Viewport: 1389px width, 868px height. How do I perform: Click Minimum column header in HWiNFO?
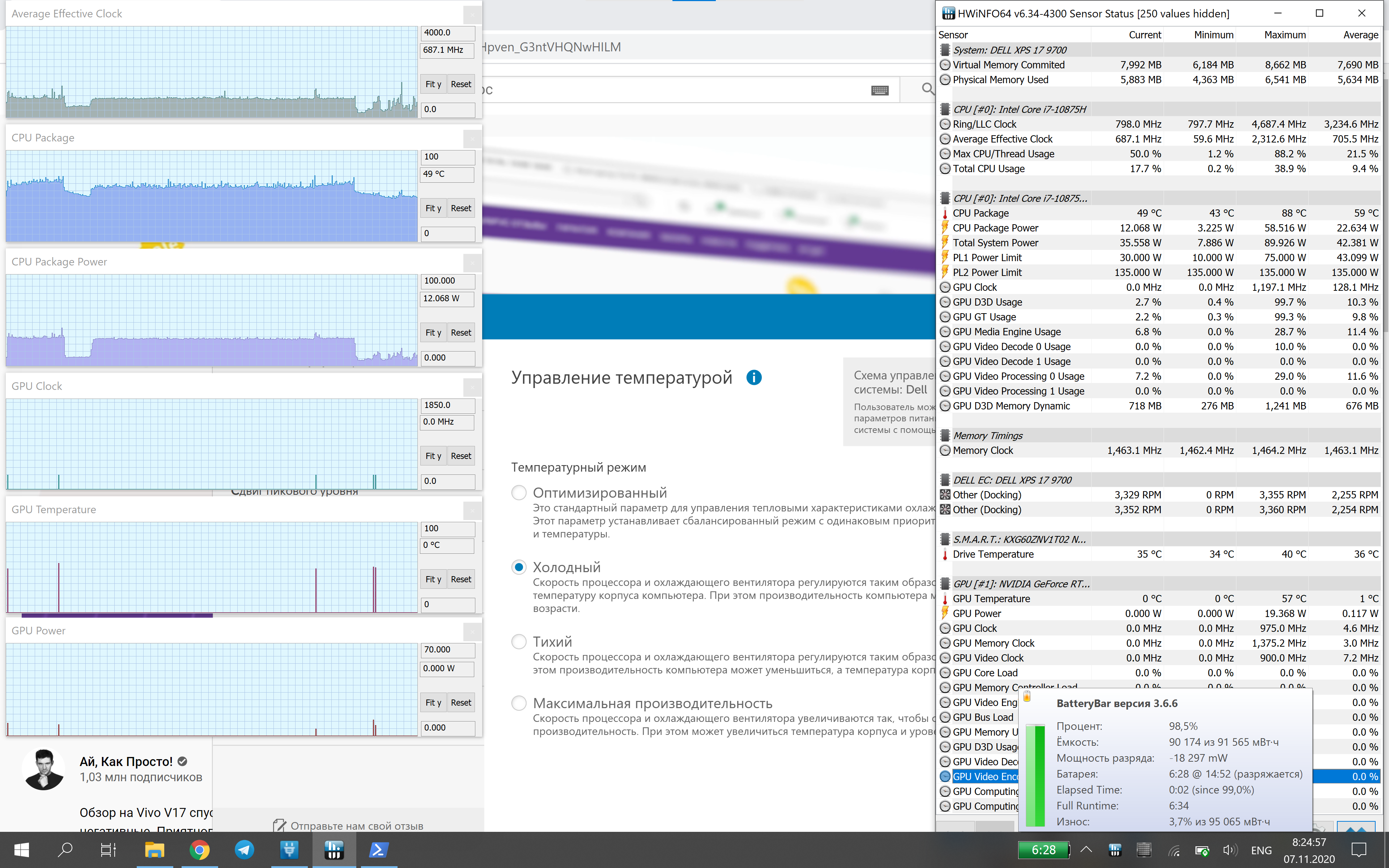(x=1213, y=35)
